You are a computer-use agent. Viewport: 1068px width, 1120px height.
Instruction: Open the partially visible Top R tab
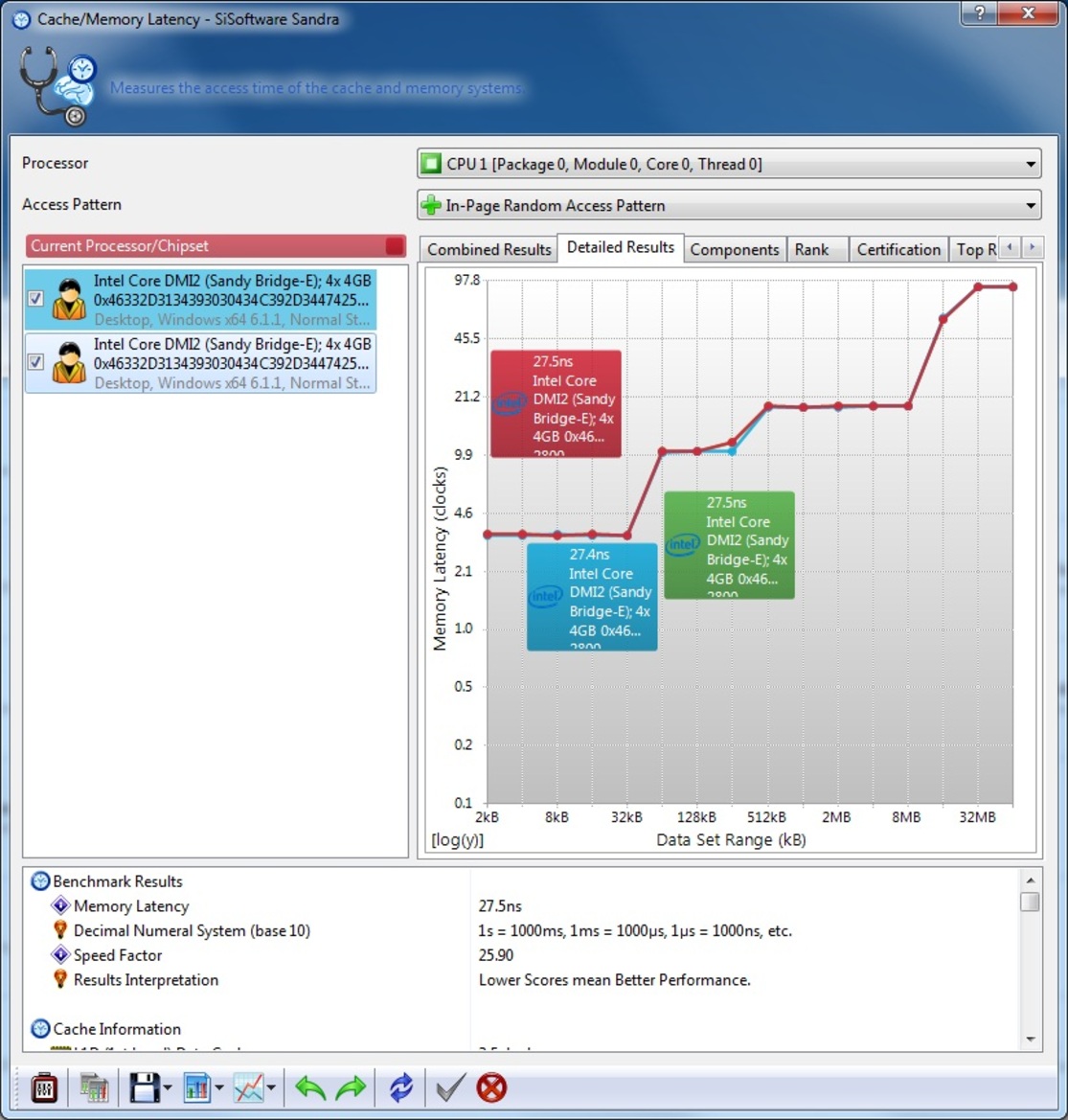(x=974, y=249)
